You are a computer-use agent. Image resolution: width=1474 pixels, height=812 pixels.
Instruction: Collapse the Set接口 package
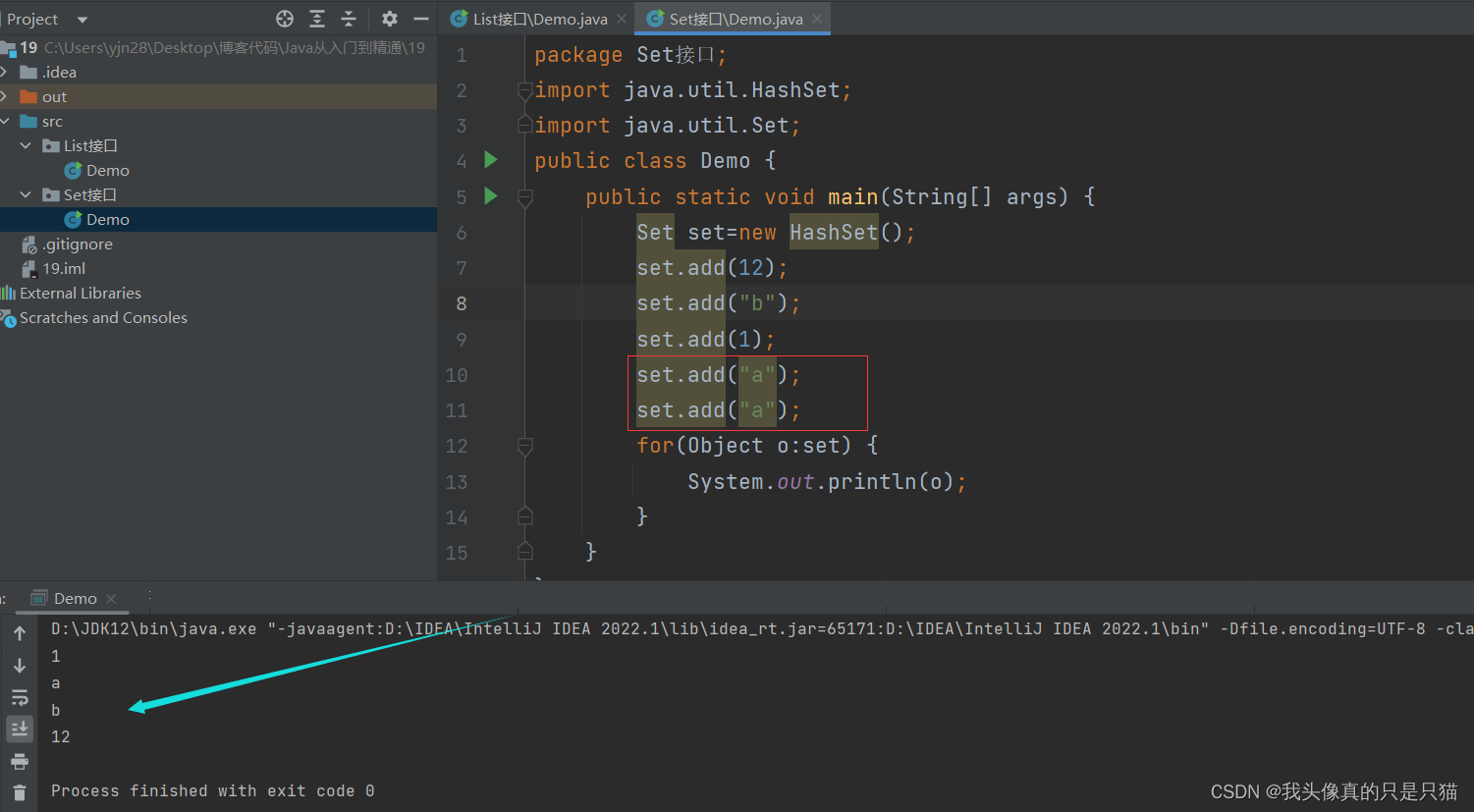26,194
